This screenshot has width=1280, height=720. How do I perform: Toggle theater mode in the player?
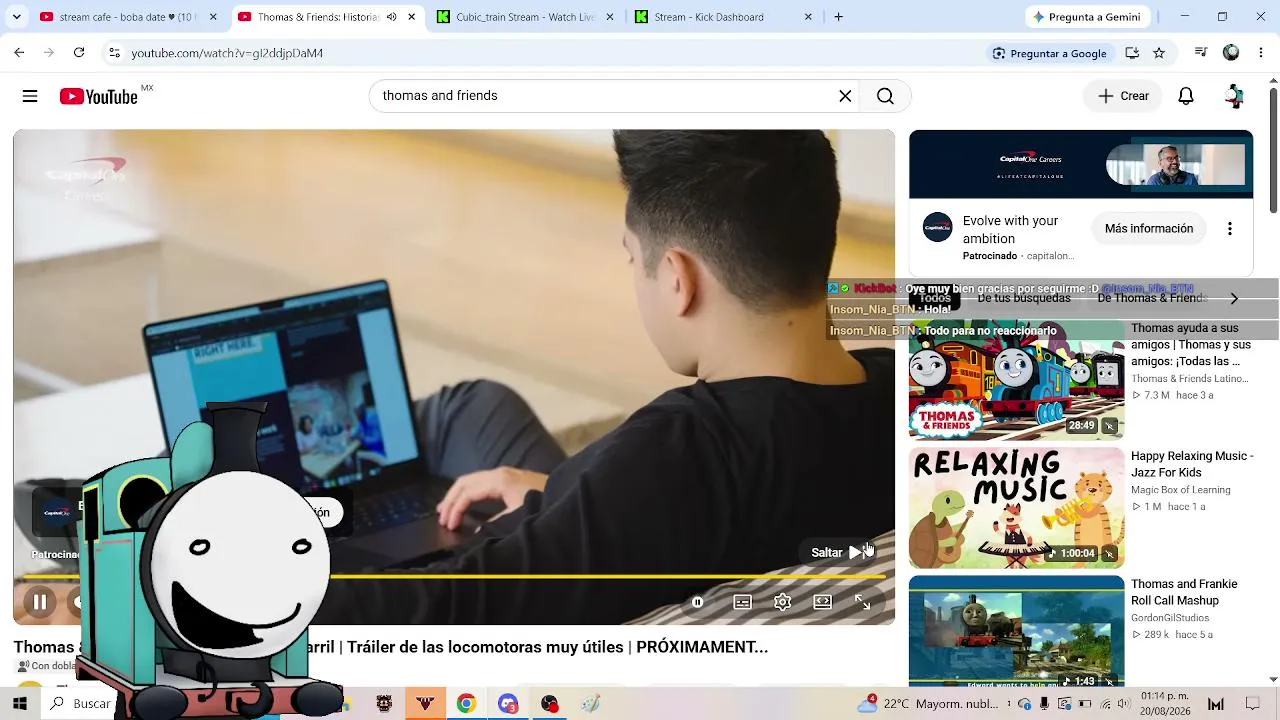click(822, 602)
